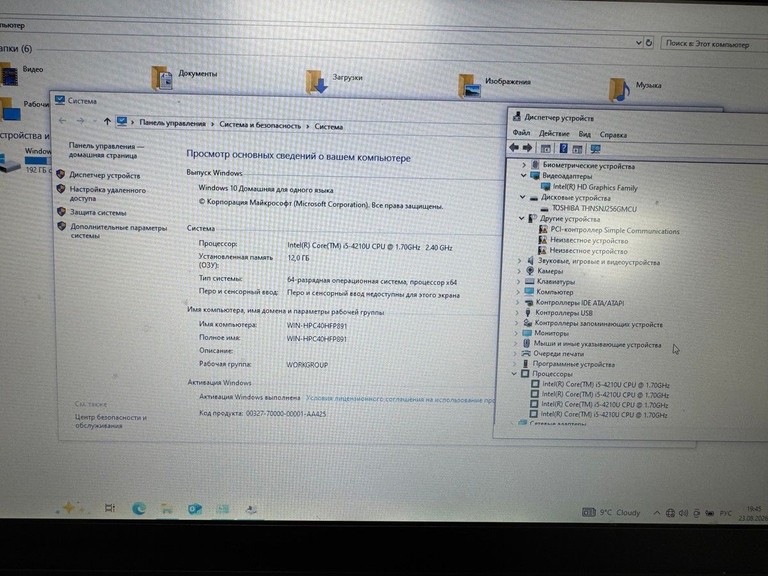Image resolution: width=768 pixels, height=576 pixels.
Task: Click the TOSHIBA disk drive icon
Action: coord(544,209)
